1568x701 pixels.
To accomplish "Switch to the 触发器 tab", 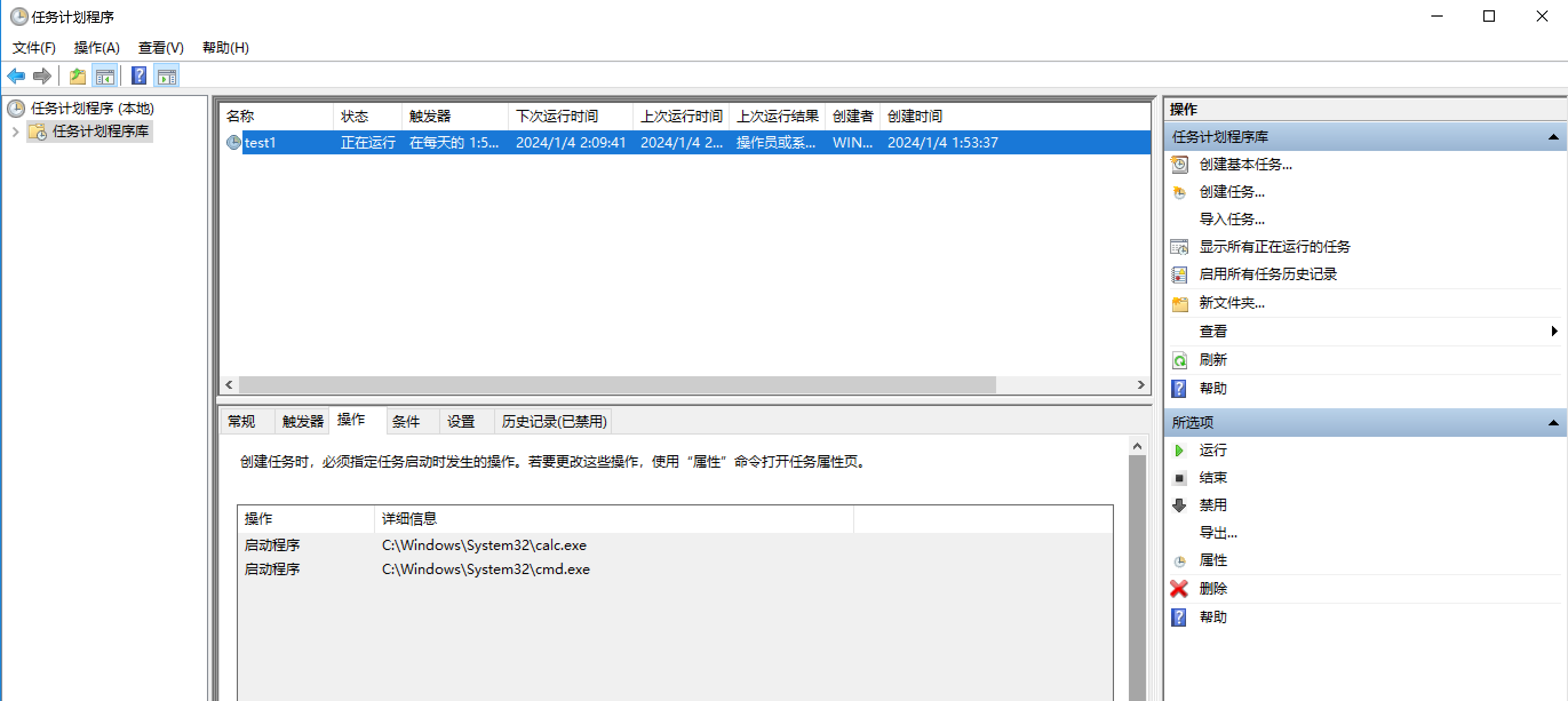I will tap(303, 421).
